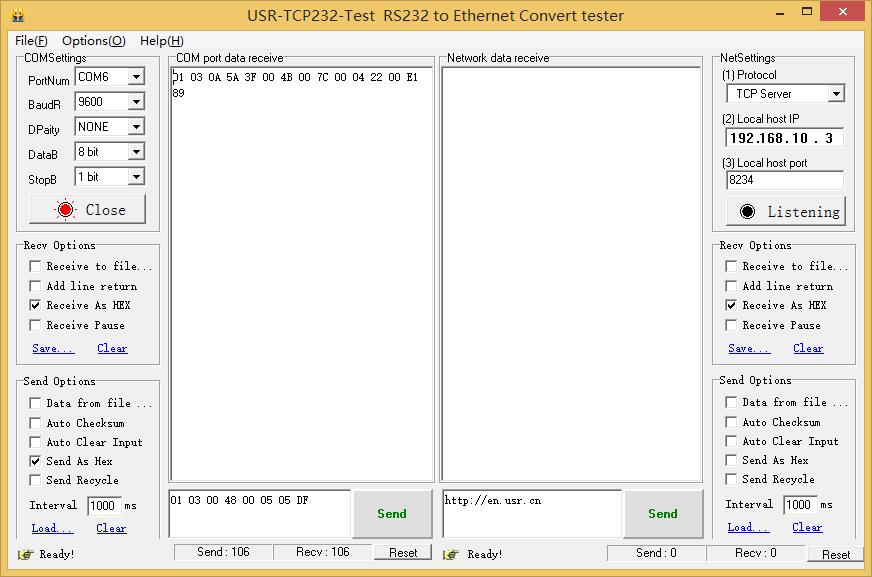Viewport: 872px width, 577px height.
Task: Expand the DataB 8 bit dropdown
Action: pos(136,152)
